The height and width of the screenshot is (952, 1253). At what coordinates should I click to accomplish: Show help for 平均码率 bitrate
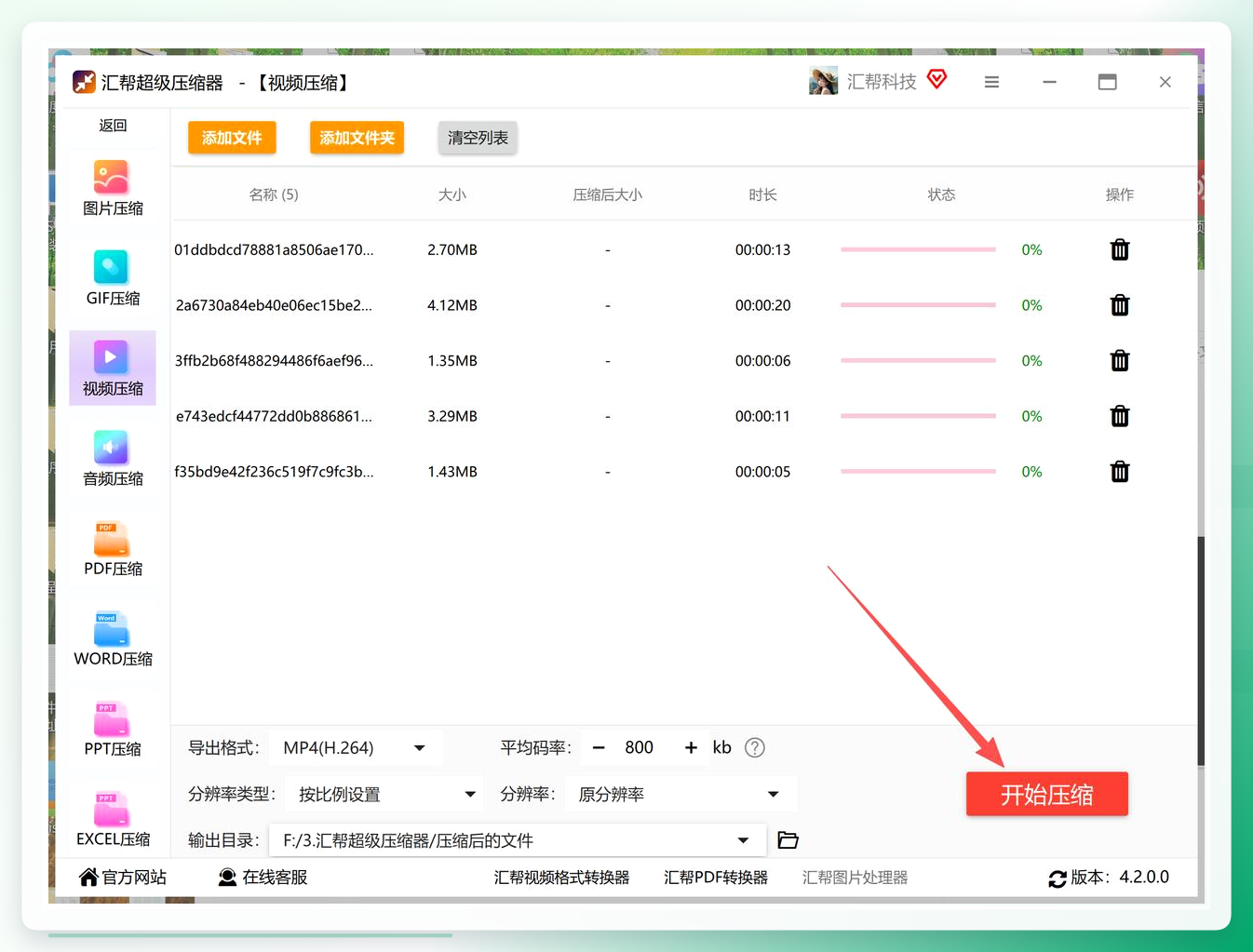755,747
